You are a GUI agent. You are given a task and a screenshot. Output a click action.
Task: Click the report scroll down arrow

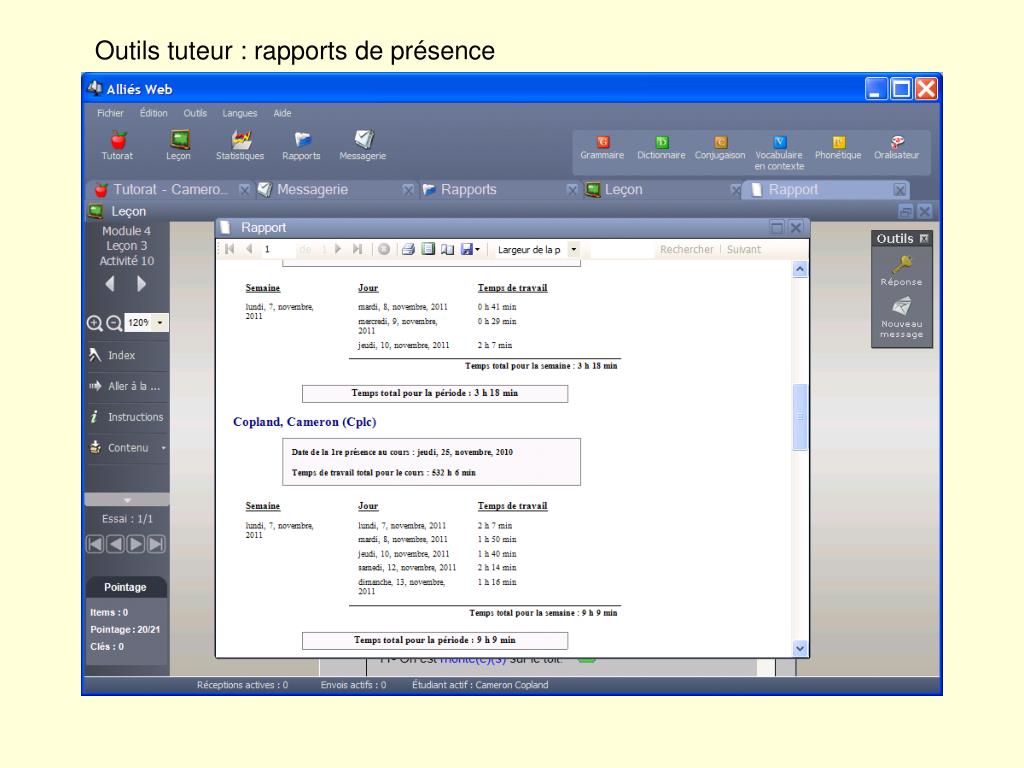800,648
